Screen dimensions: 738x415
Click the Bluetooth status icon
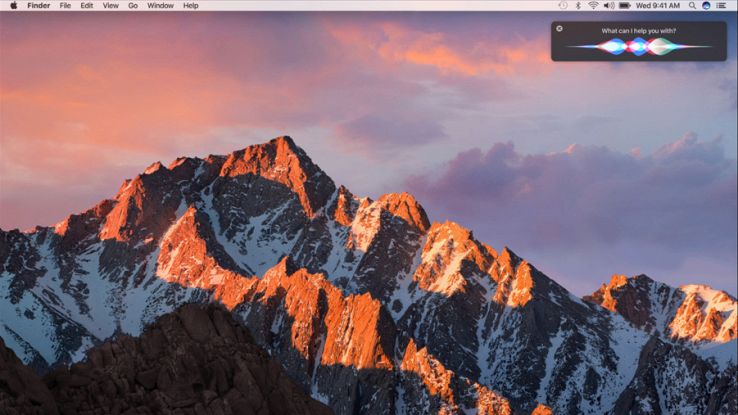tap(578, 6)
